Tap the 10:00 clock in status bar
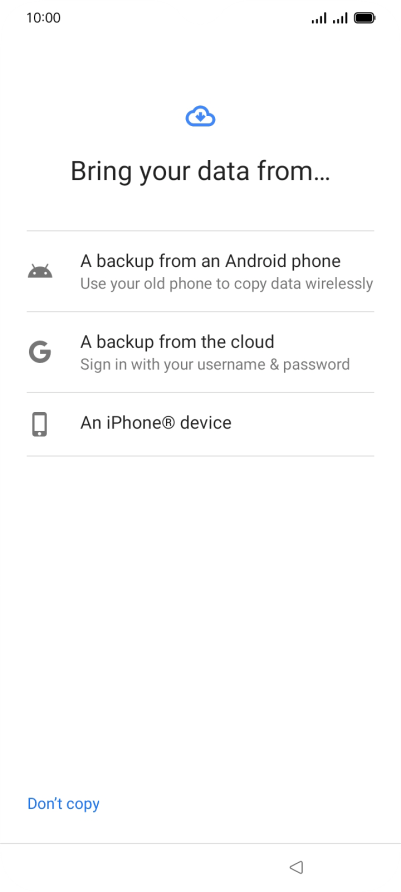Viewport: 401px width, 892px height. [x=43, y=18]
